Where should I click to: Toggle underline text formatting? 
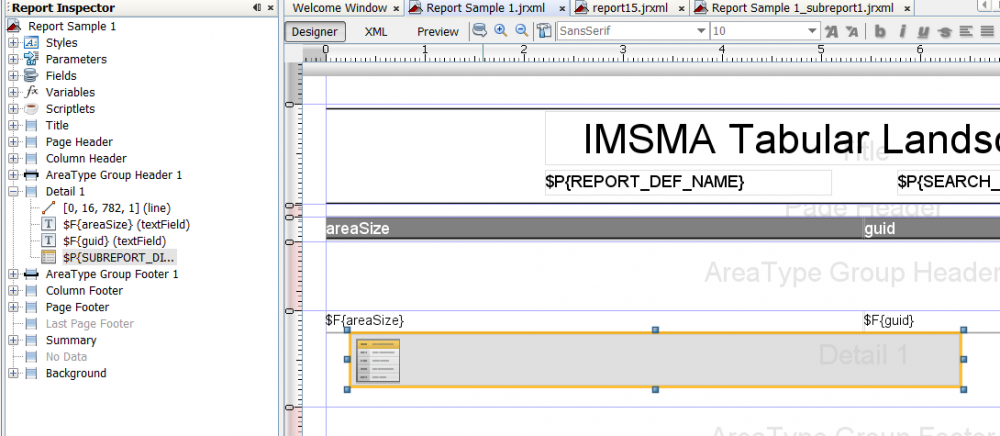[x=924, y=31]
